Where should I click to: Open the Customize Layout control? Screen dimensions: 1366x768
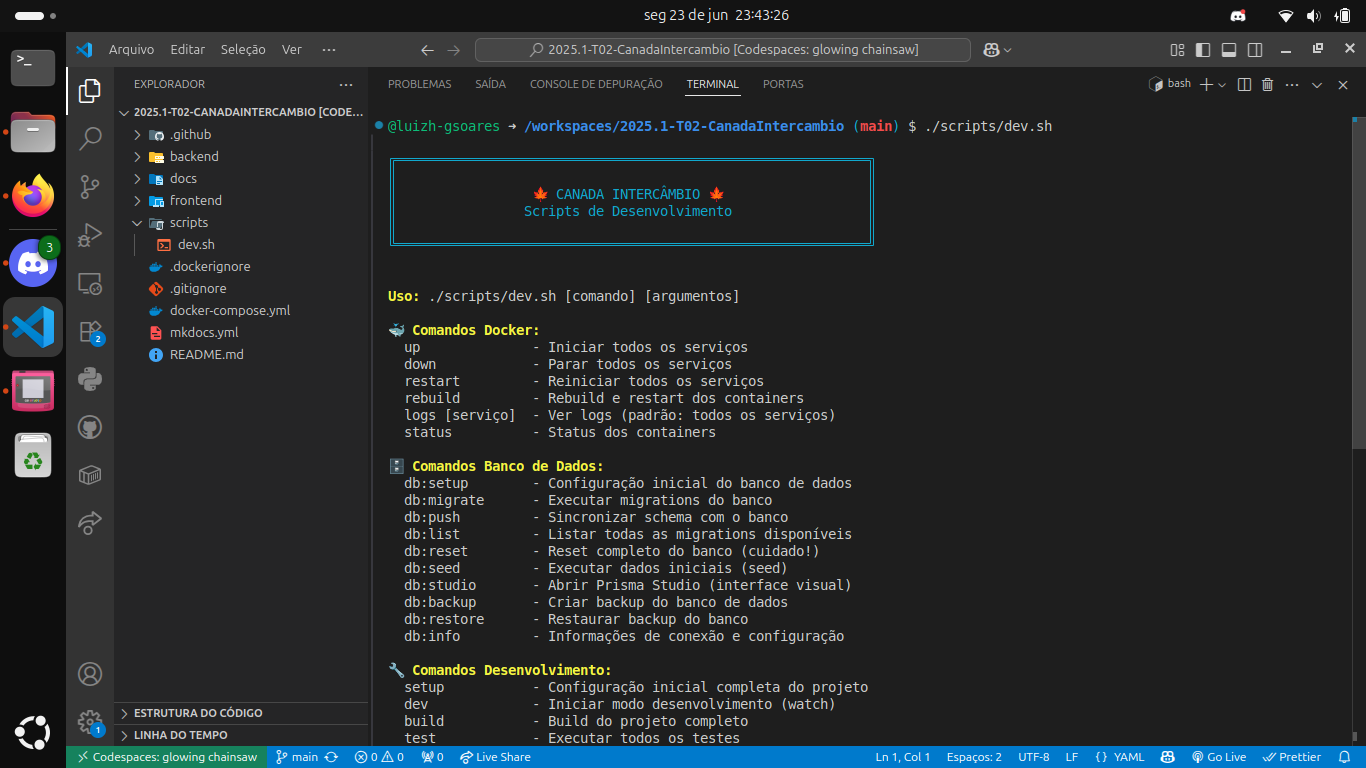pos(1177,50)
